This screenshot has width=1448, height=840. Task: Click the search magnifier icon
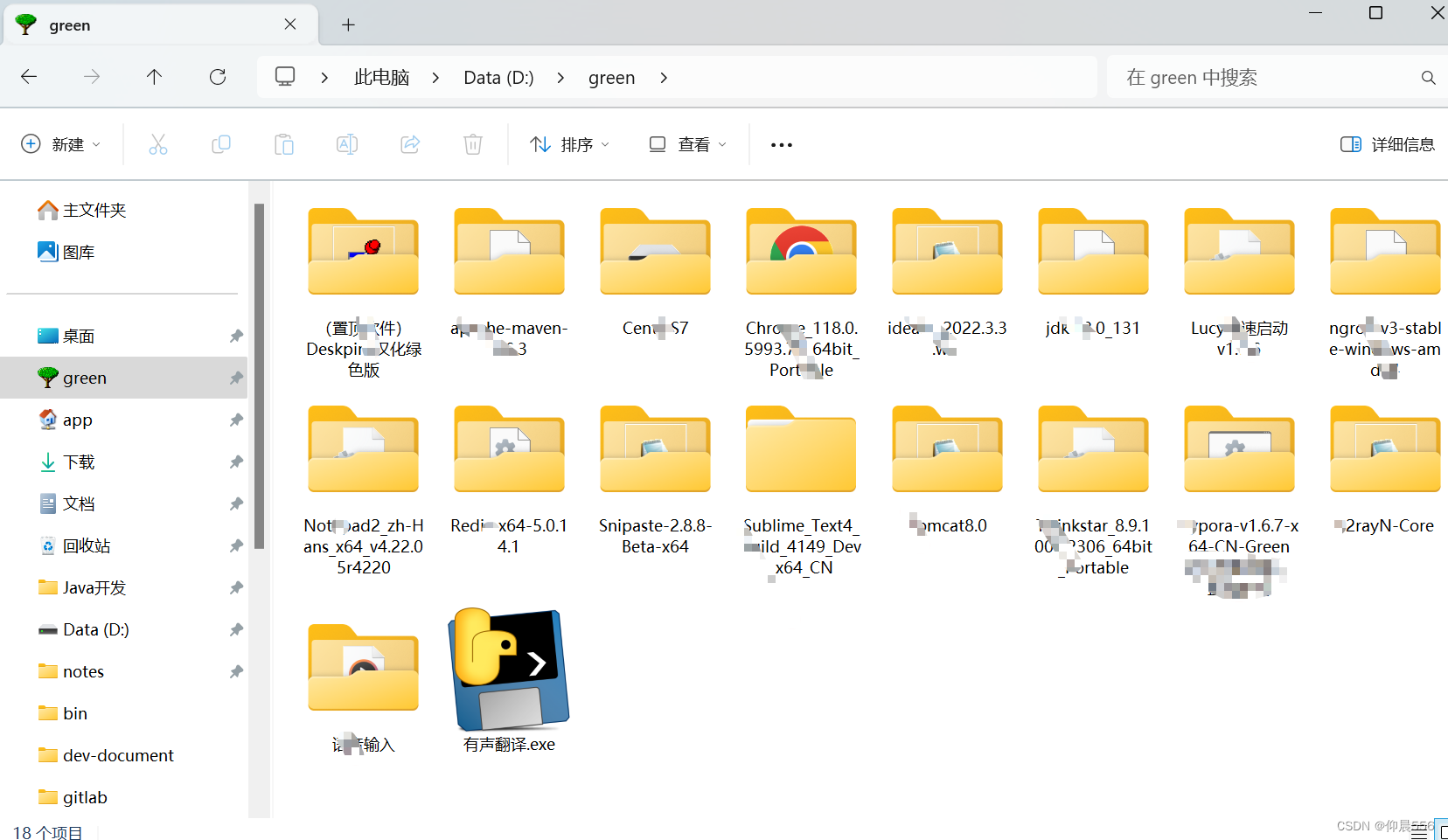[1428, 78]
